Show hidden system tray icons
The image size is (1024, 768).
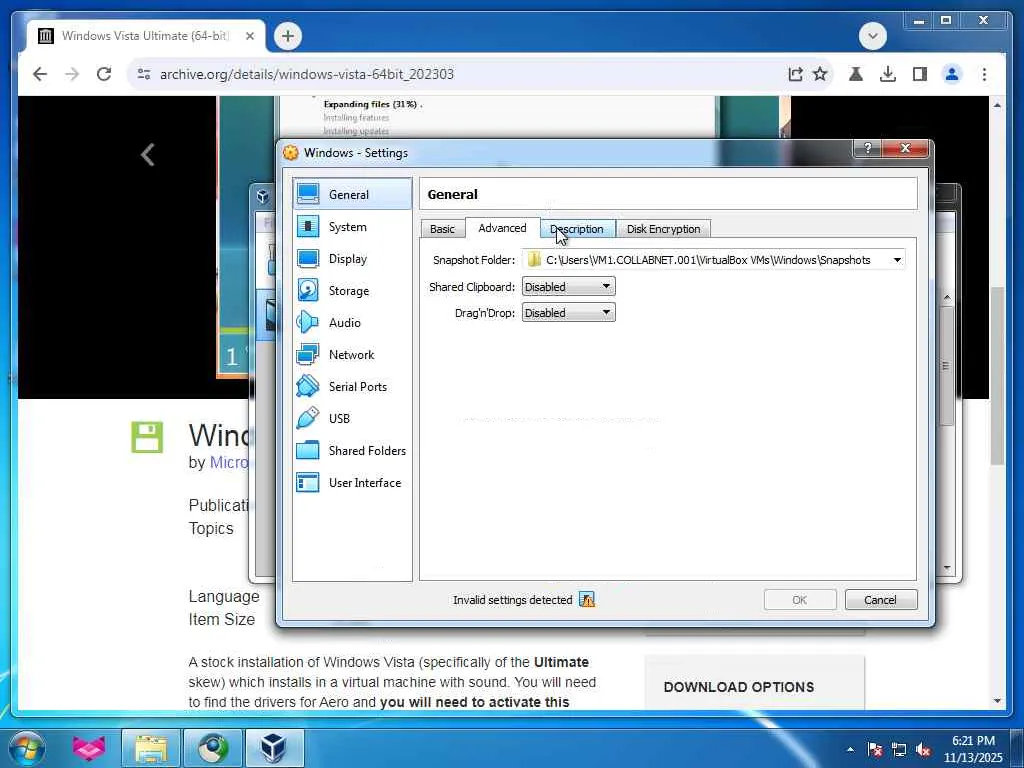pos(850,749)
